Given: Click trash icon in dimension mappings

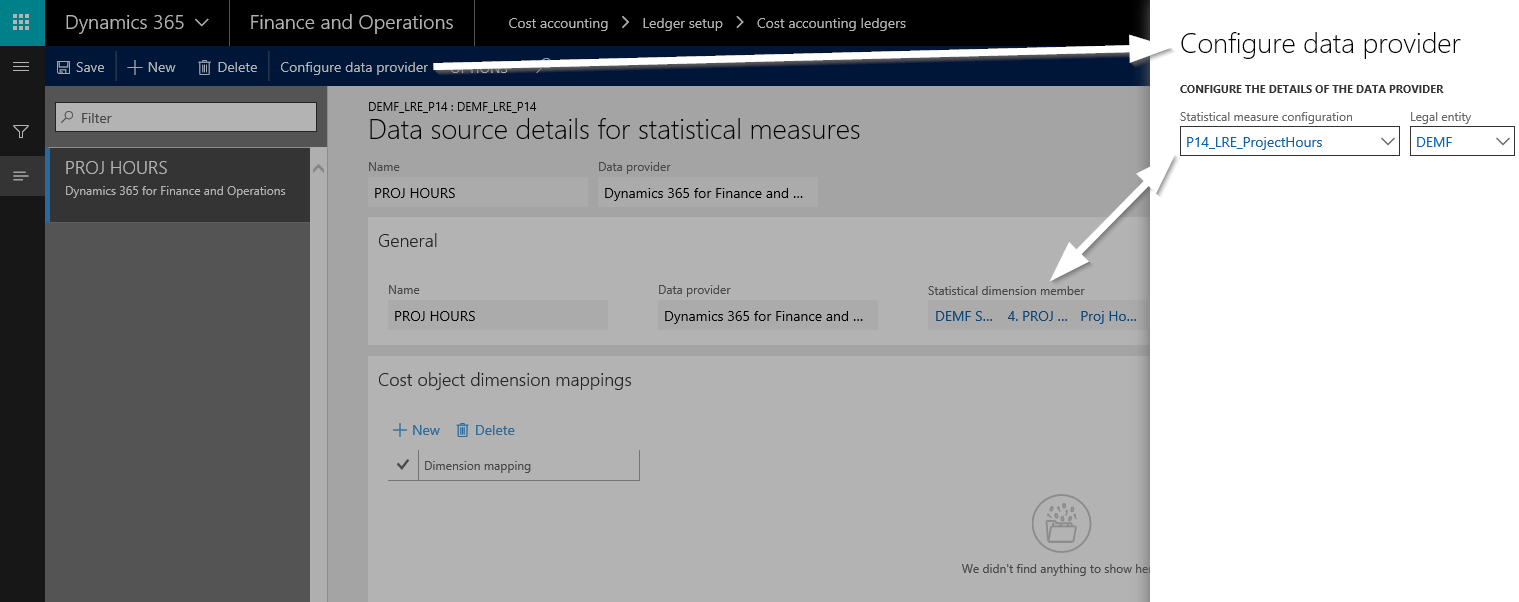Looking at the screenshot, I should [462, 430].
